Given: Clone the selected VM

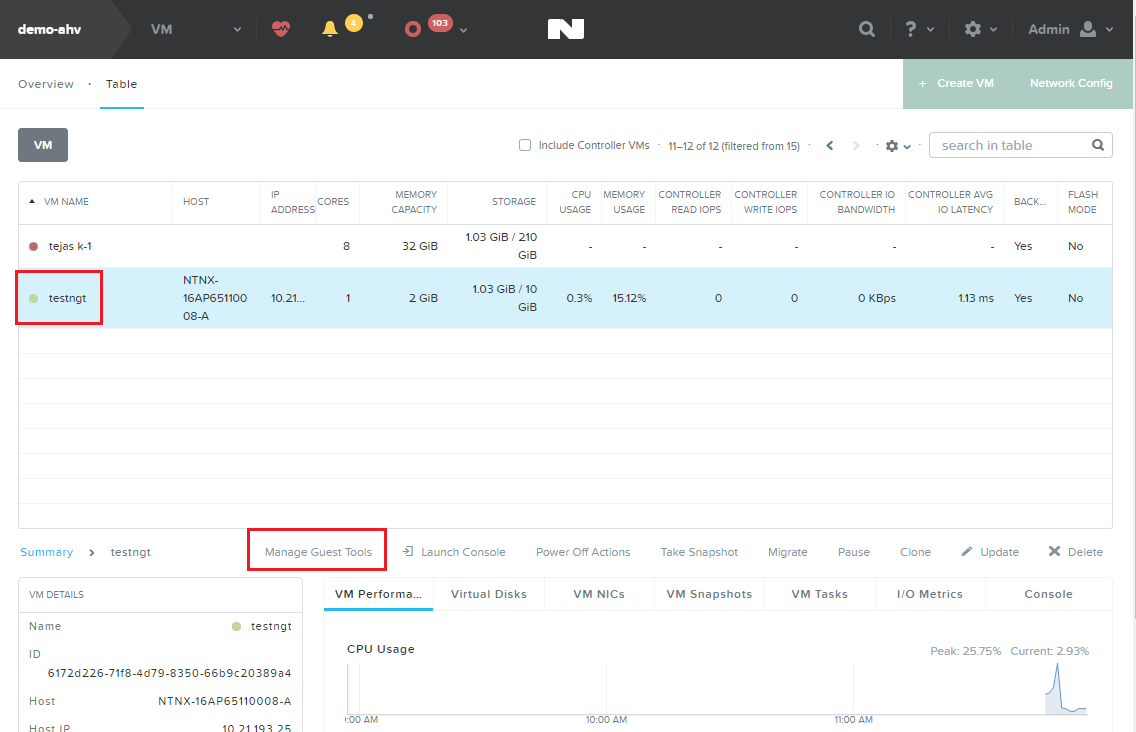Looking at the screenshot, I should click(x=915, y=552).
